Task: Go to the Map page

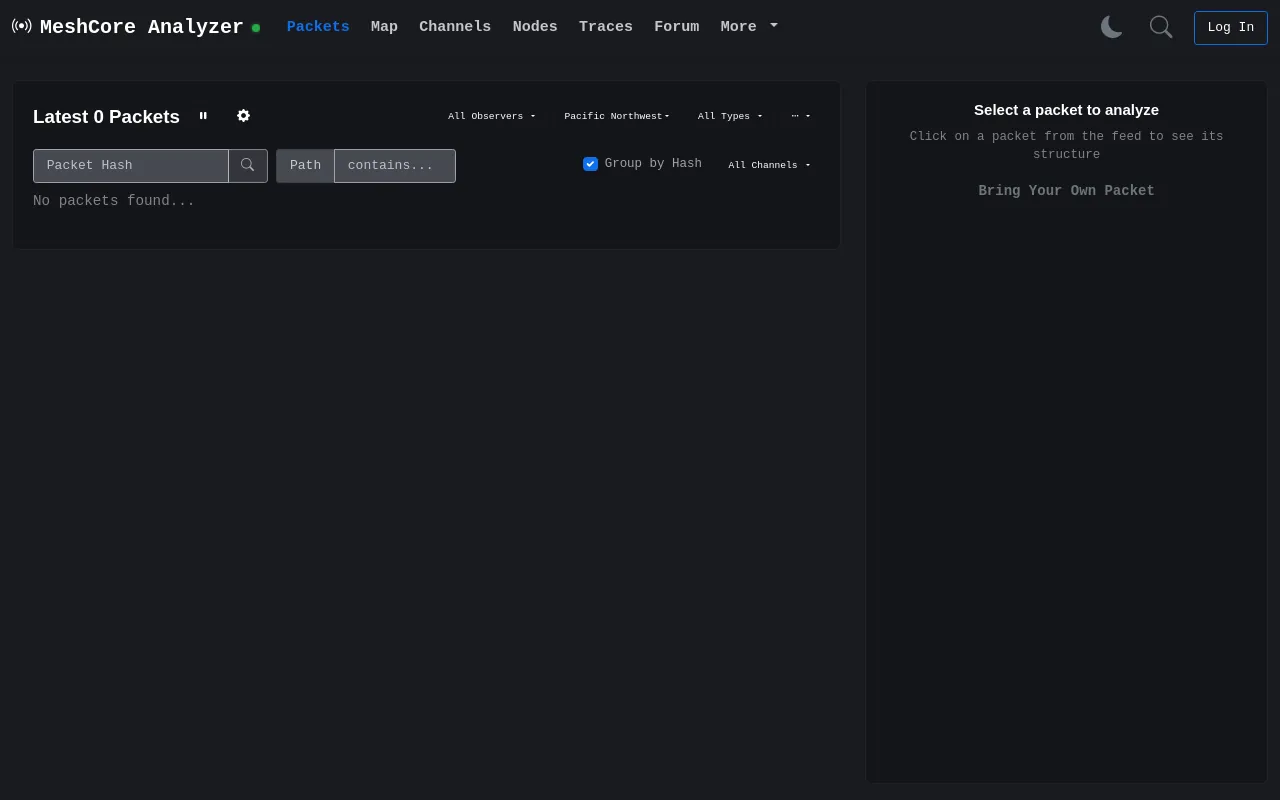Action: (x=384, y=27)
